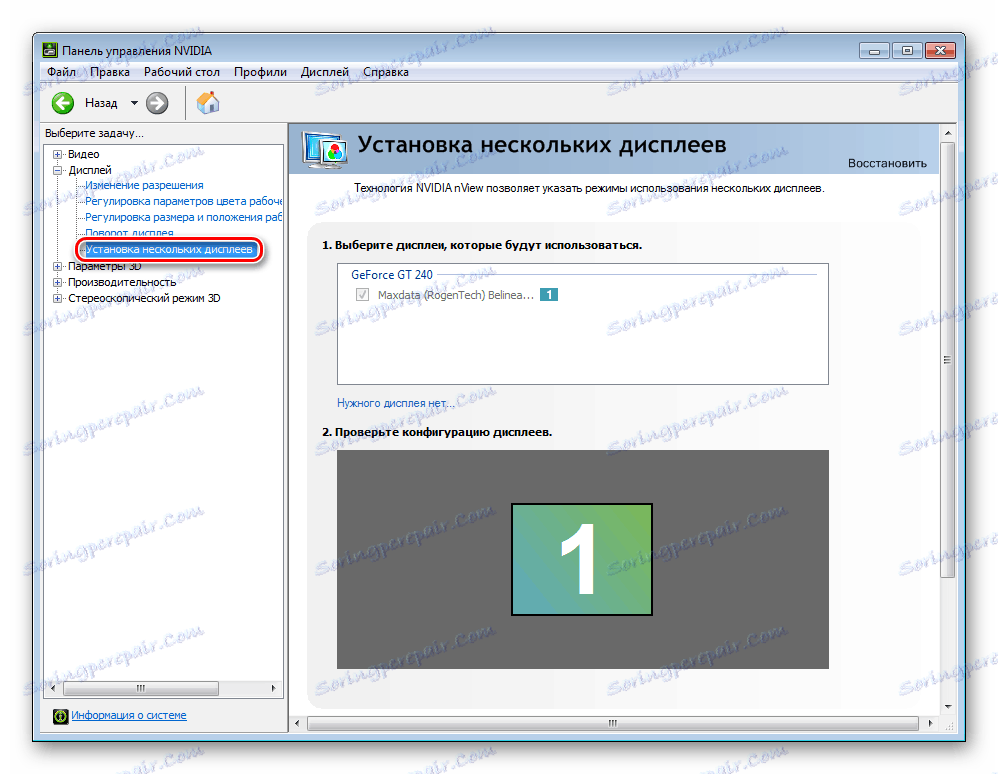
Task: Click the green Back arrow icon
Action: coord(63,102)
